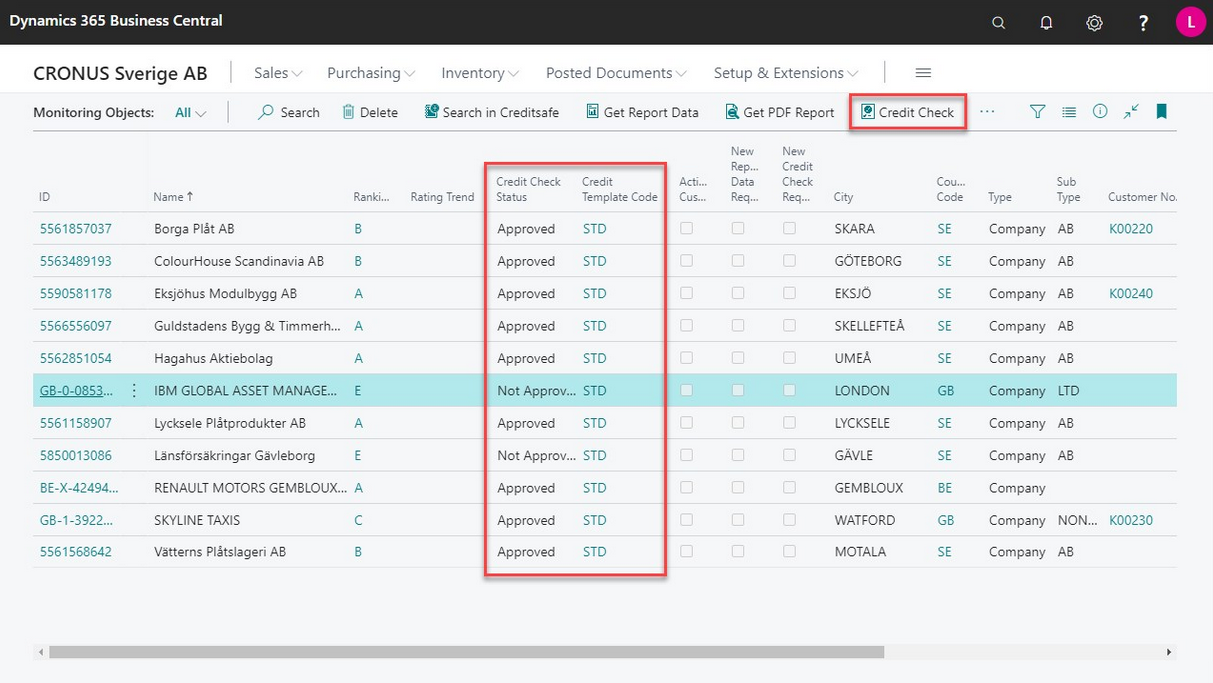Open the Setup & Extensions menu
Viewport: 1213px width, 683px height.
pyautogui.click(x=785, y=73)
